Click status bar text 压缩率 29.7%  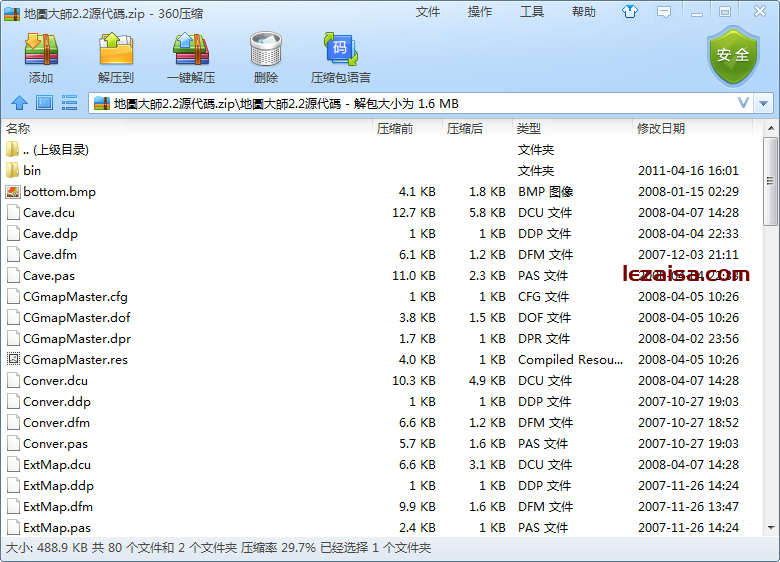(x=279, y=548)
